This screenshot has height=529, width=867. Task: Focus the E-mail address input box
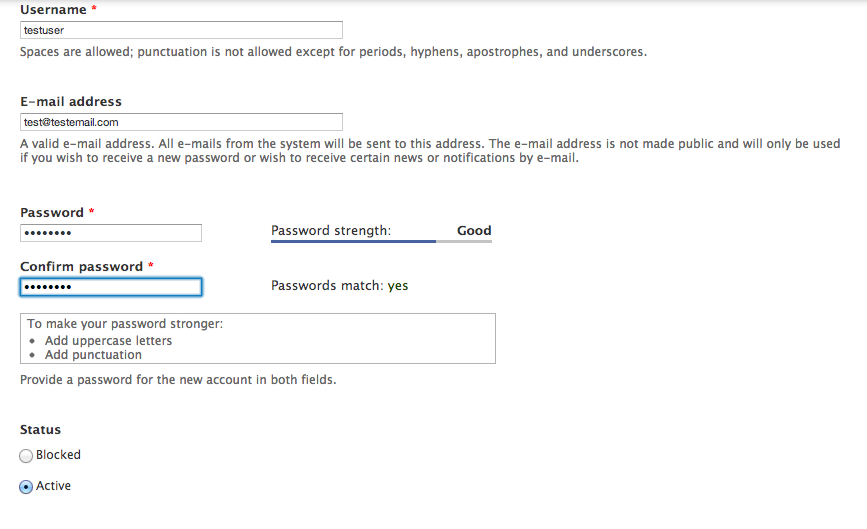pos(181,122)
